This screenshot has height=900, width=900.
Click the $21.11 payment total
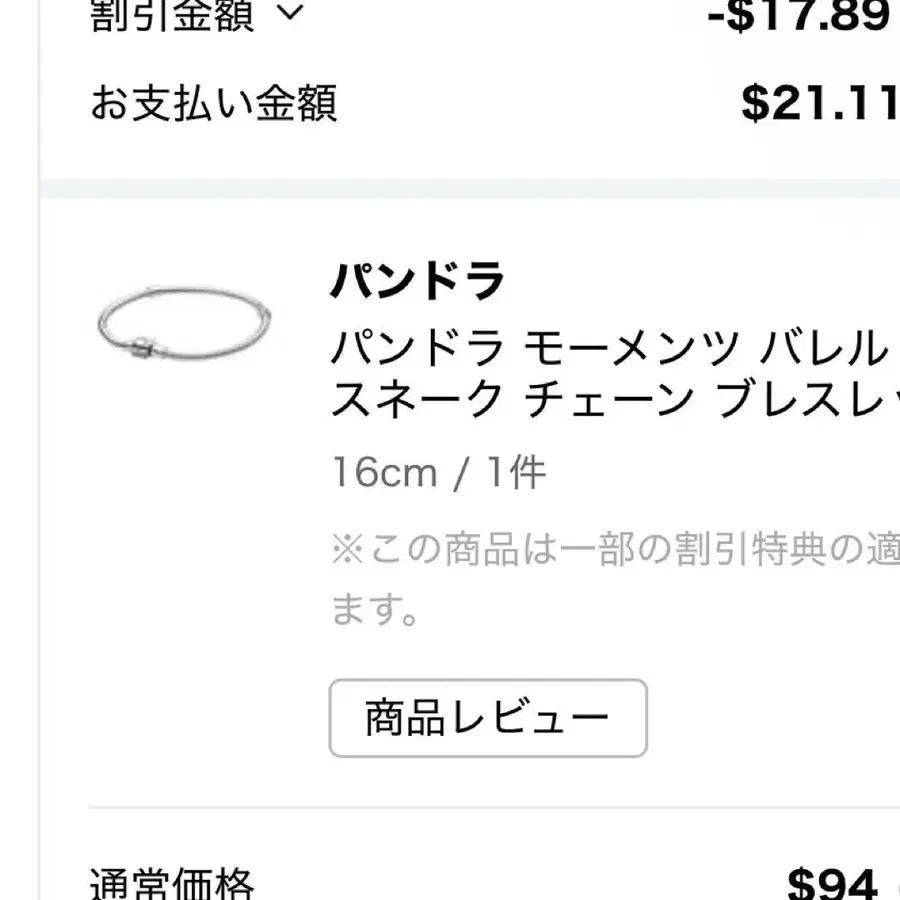point(818,103)
